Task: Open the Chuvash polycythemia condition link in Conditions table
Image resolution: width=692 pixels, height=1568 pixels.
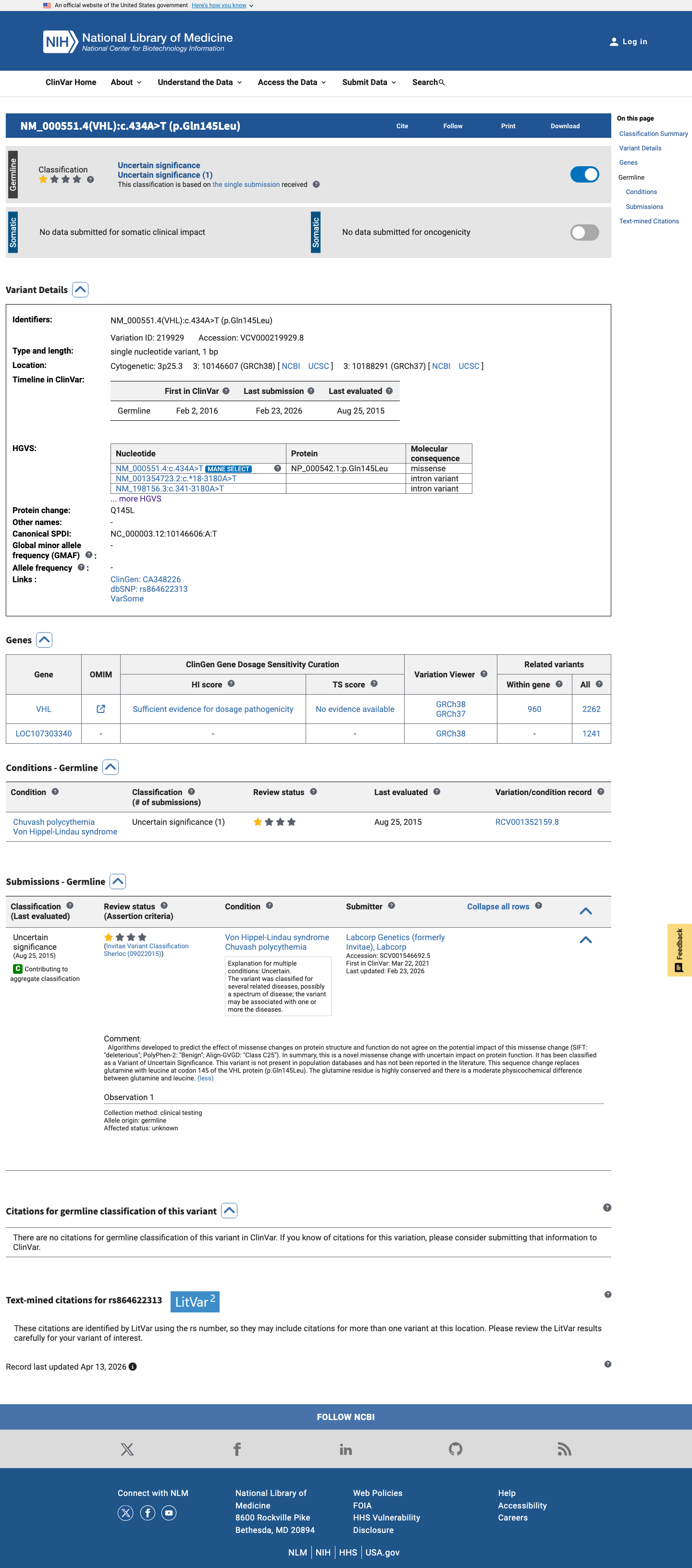Action: (x=54, y=822)
